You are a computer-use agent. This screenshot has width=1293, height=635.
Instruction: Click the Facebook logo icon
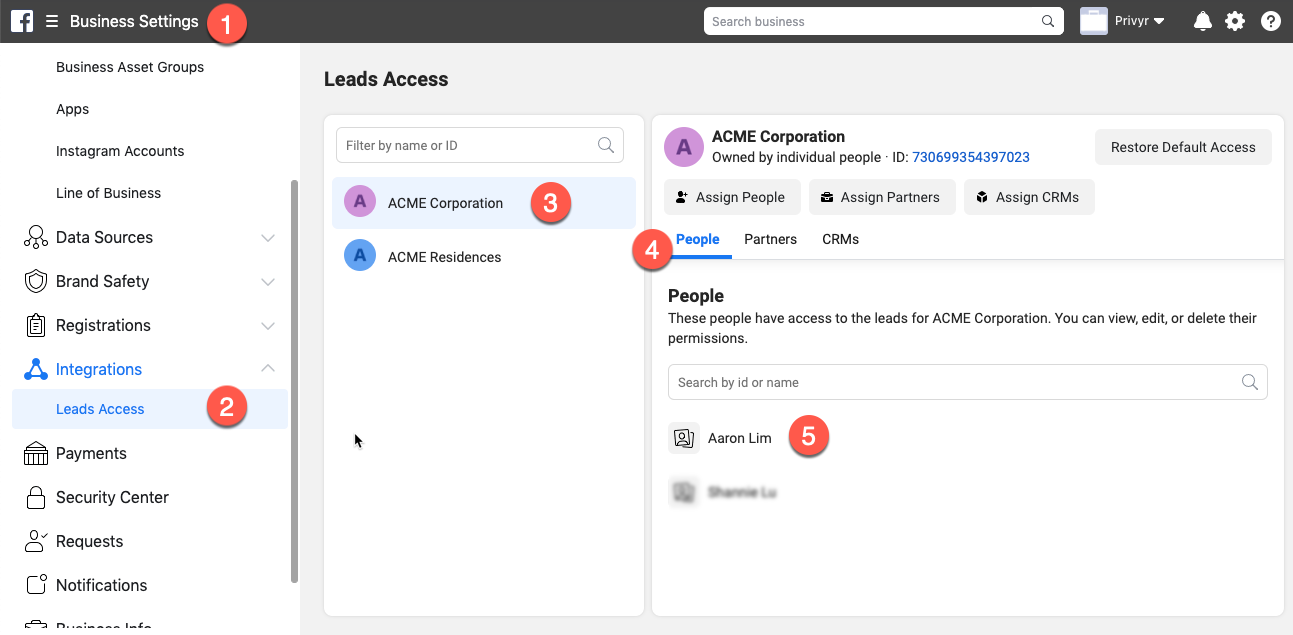(x=21, y=20)
